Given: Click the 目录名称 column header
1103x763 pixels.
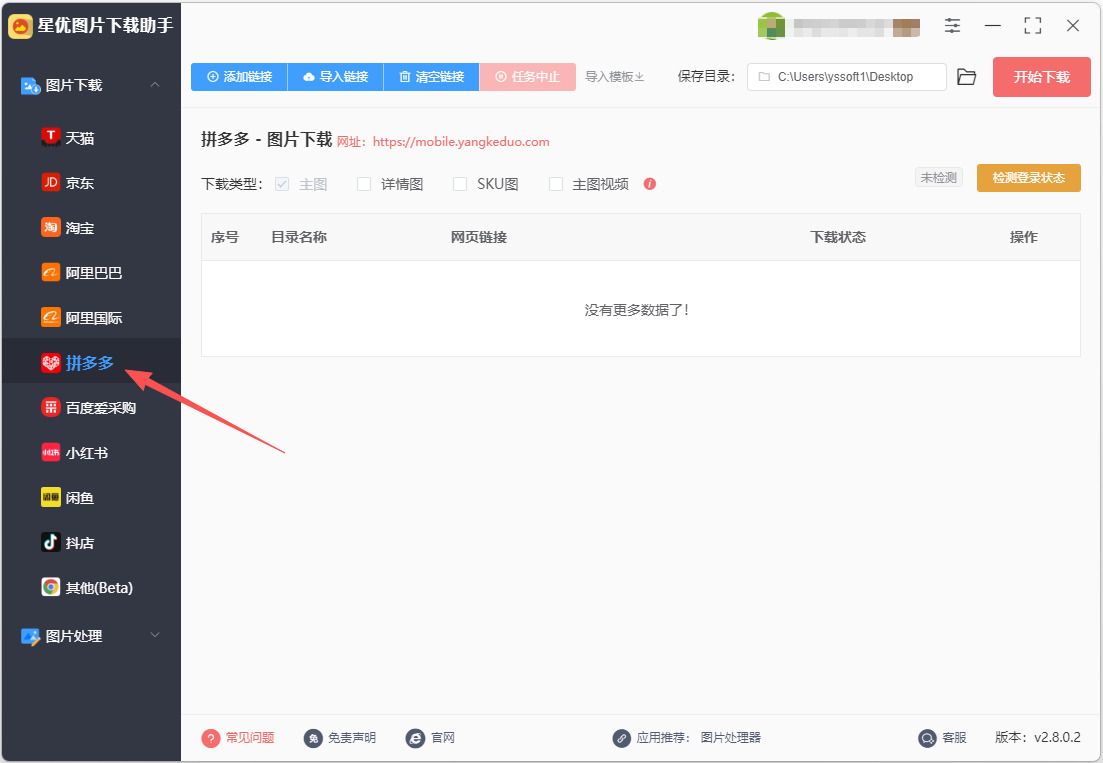Looking at the screenshot, I should (x=299, y=237).
